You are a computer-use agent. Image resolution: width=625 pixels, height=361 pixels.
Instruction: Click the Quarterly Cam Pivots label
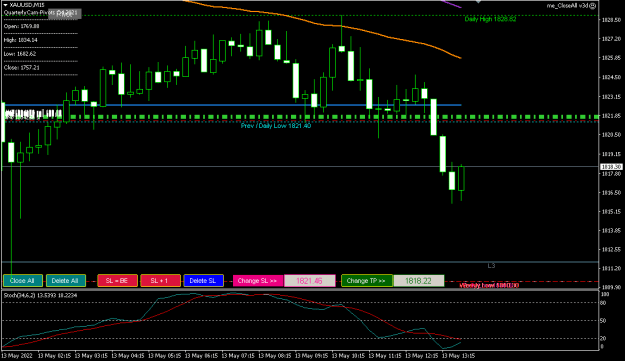40,13
